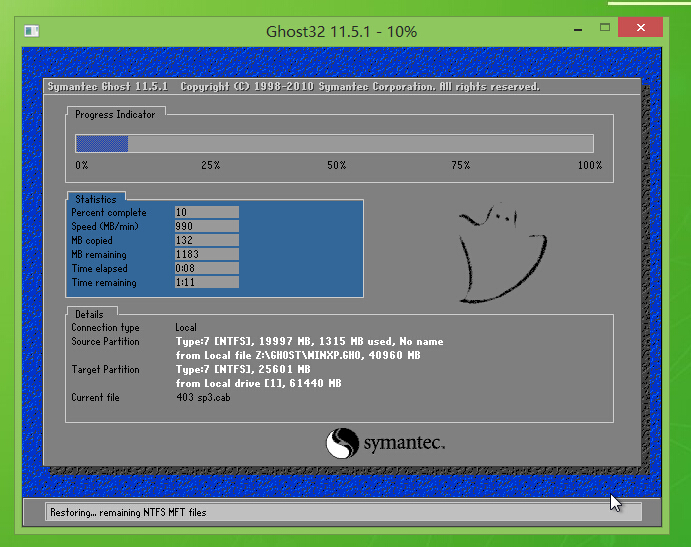Click the window title 'Ghost32 11.5.1 - 10%'
This screenshot has height=547, width=691.
(342, 31)
